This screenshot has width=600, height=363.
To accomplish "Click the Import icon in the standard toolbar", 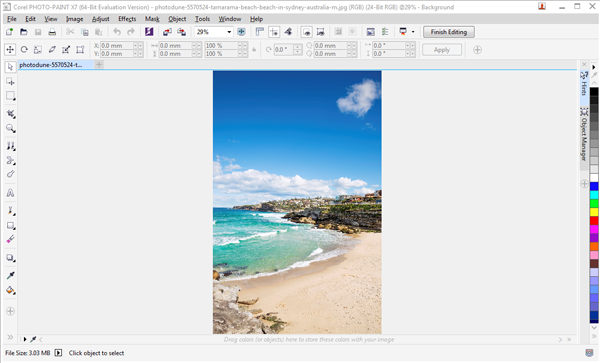I will [167, 32].
